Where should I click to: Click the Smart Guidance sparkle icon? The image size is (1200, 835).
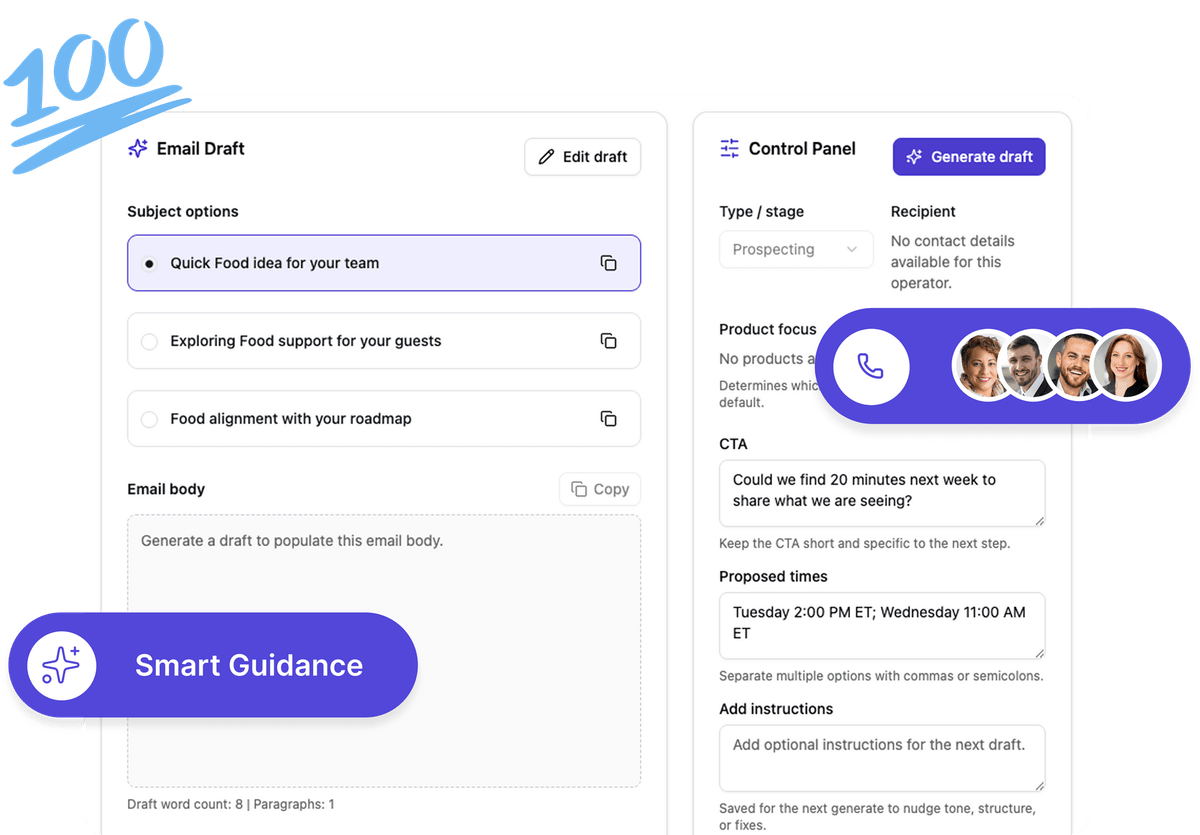(62, 665)
